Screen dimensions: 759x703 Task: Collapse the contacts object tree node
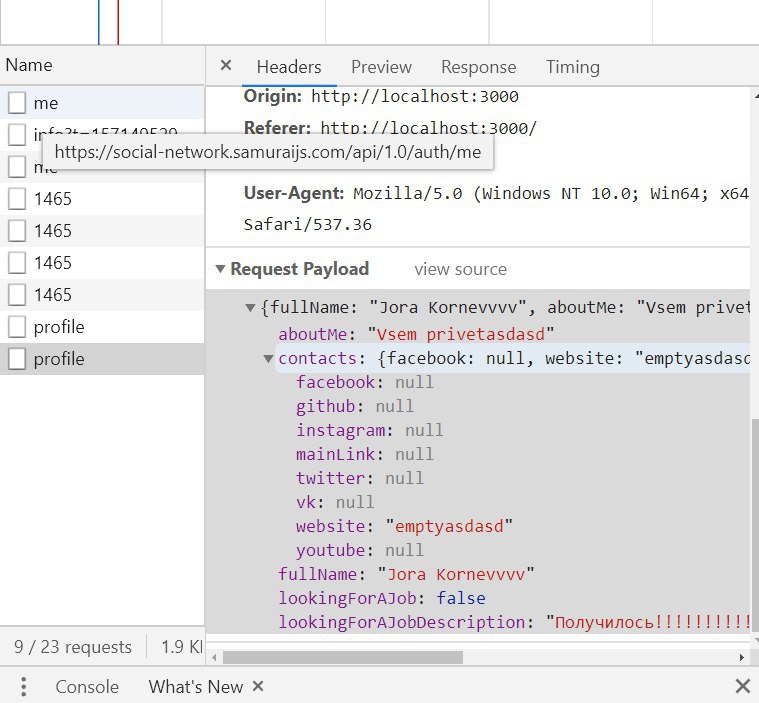pyautogui.click(x=269, y=359)
